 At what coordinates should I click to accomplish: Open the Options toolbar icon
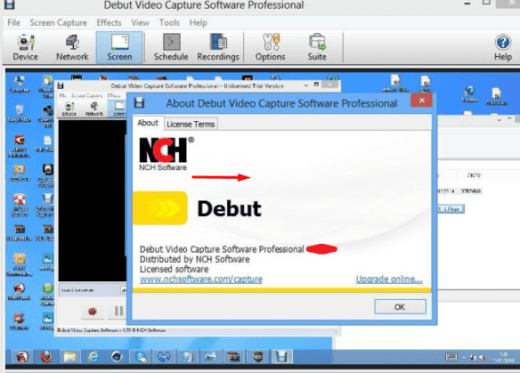pyautogui.click(x=270, y=47)
